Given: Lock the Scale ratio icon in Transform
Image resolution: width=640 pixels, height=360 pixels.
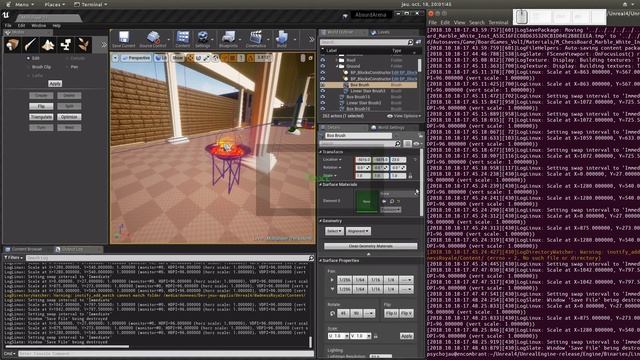Looking at the screenshot, I should click(410, 176).
